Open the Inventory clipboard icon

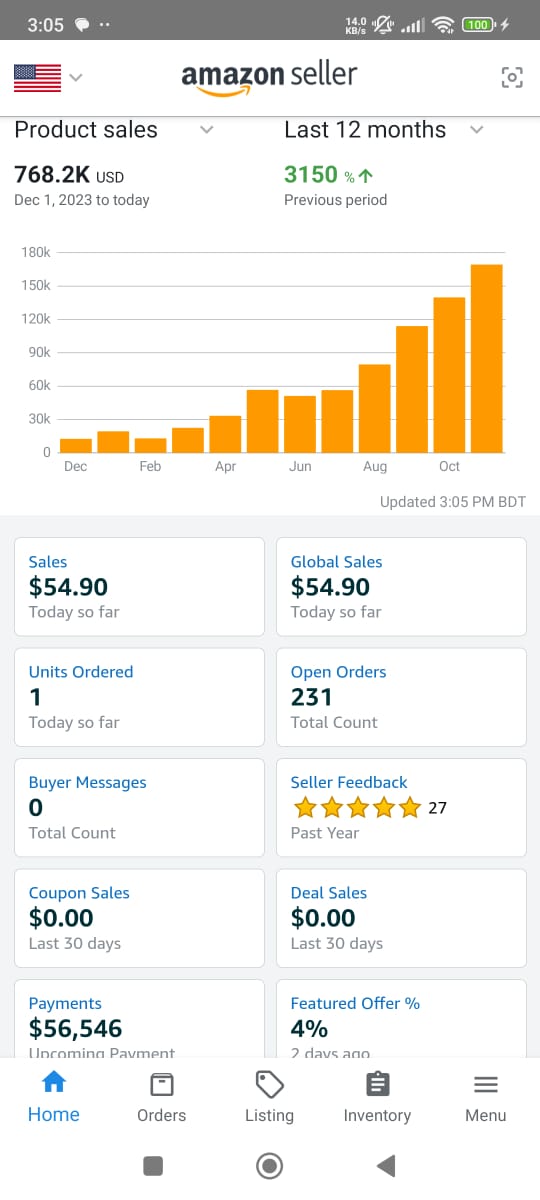(377, 1085)
